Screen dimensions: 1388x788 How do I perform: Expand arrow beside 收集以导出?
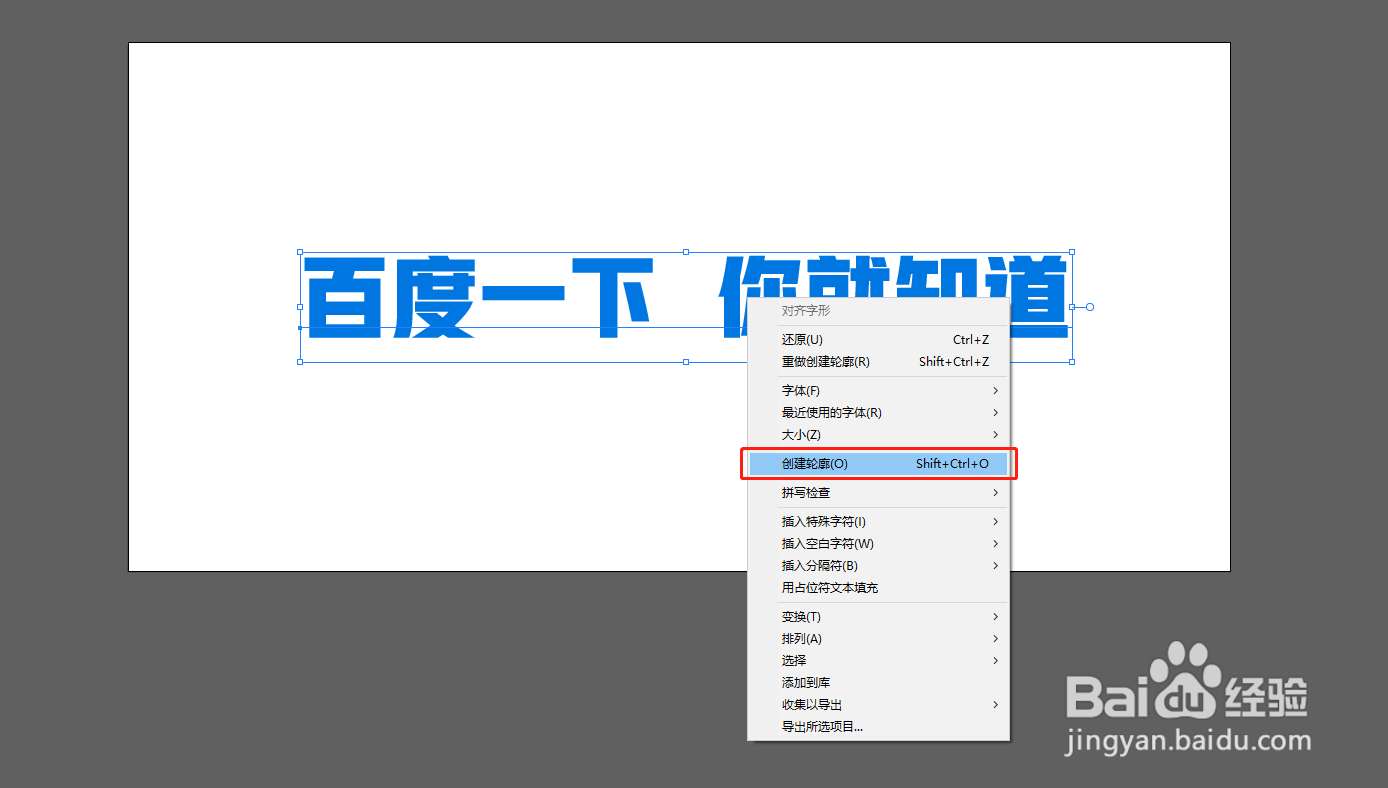[x=996, y=705]
